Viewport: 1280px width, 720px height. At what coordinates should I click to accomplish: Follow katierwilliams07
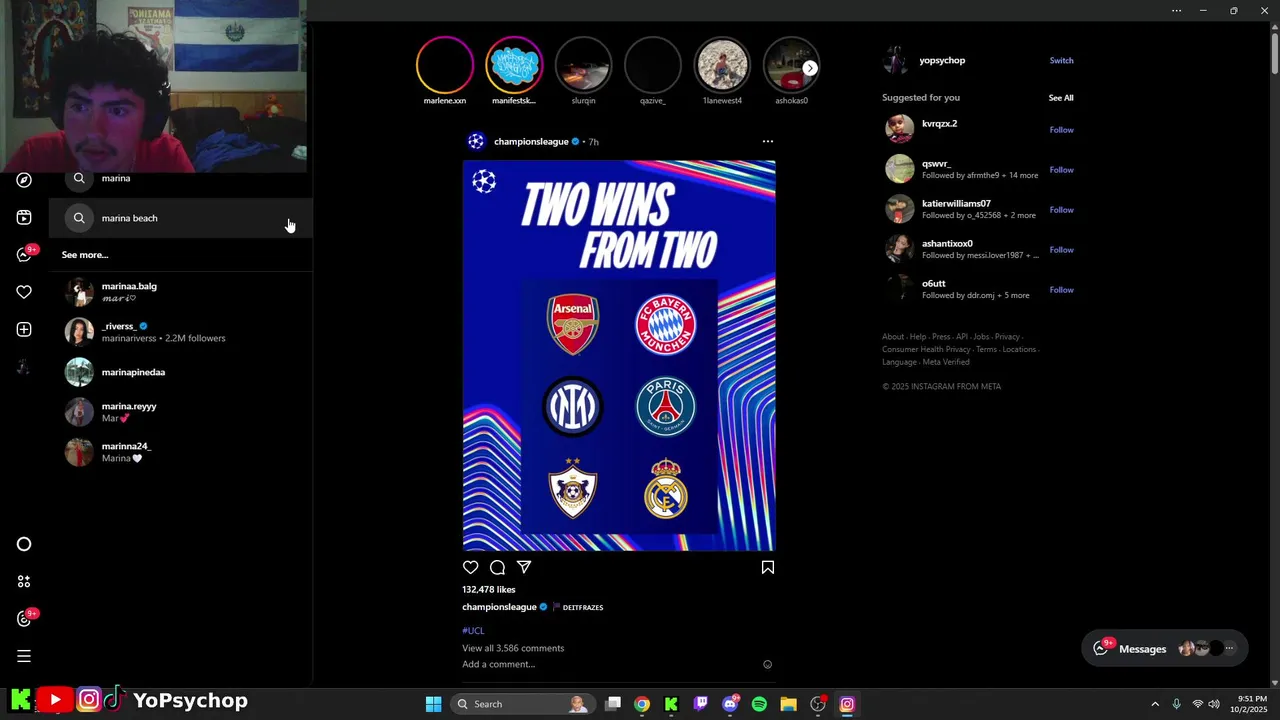pos(1061,210)
